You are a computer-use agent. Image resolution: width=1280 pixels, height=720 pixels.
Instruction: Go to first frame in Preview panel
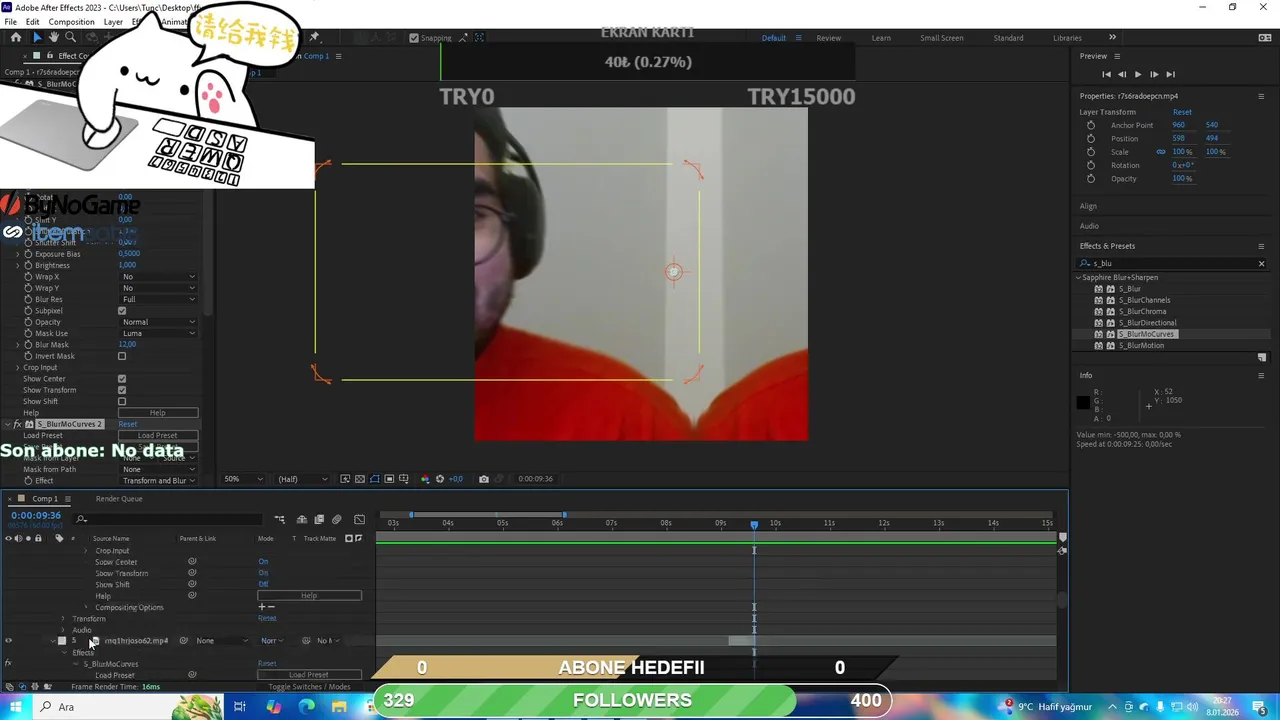(x=1106, y=74)
